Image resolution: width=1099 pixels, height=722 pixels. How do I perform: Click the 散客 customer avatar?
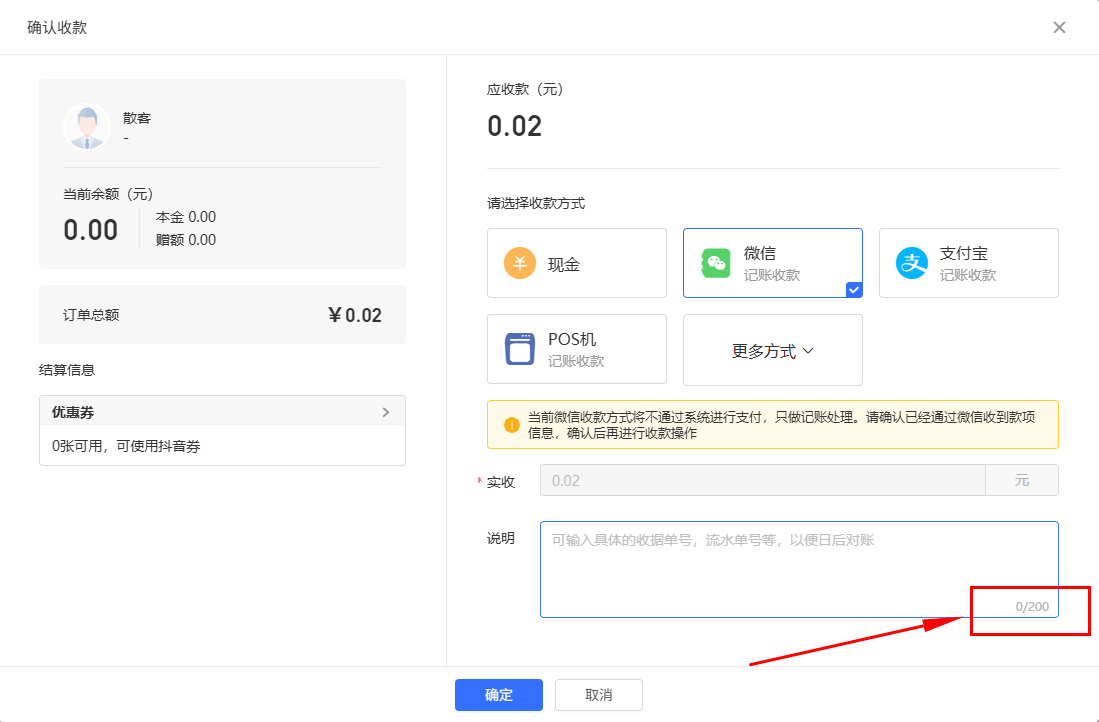tap(87, 127)
